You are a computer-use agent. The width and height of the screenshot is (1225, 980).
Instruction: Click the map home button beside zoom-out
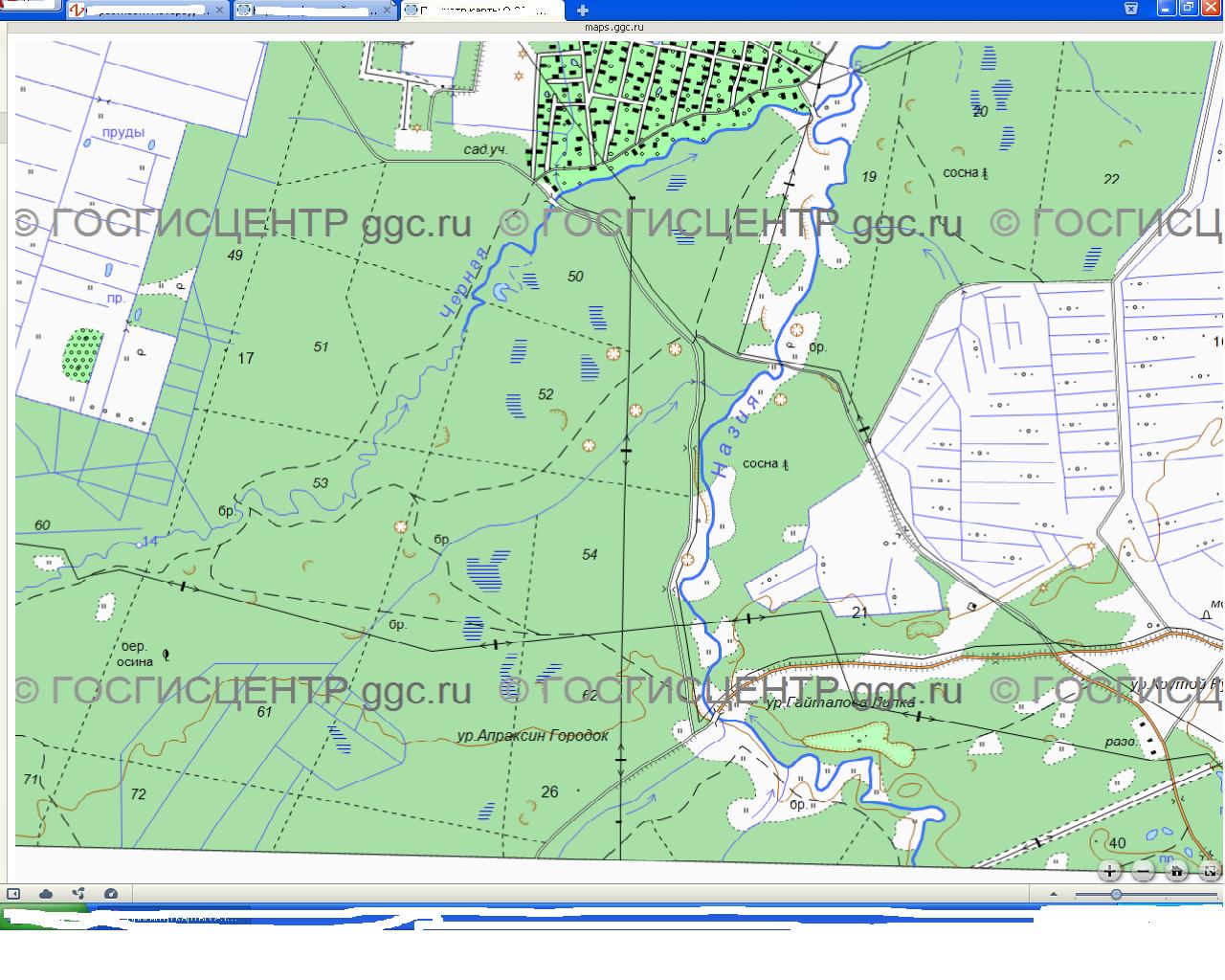[x=1177, y=871]
